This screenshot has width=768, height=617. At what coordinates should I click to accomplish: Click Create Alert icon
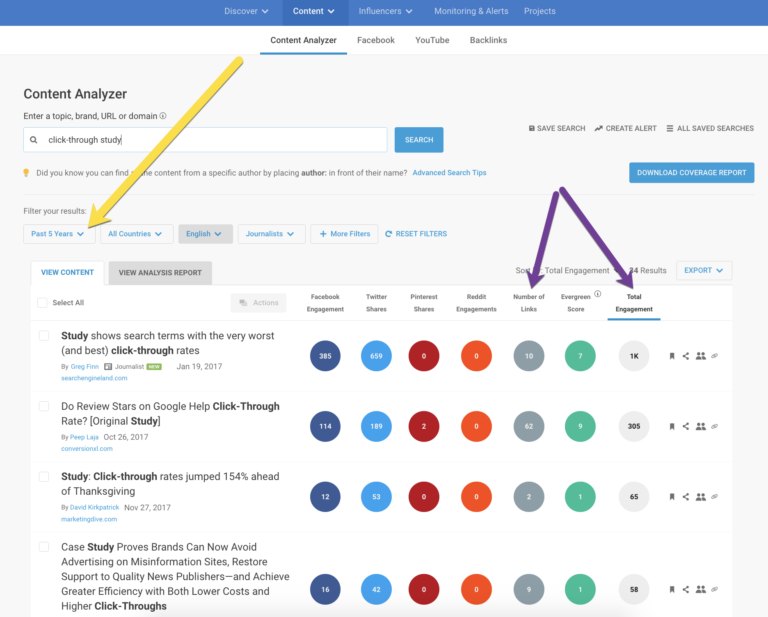[599, 129]
